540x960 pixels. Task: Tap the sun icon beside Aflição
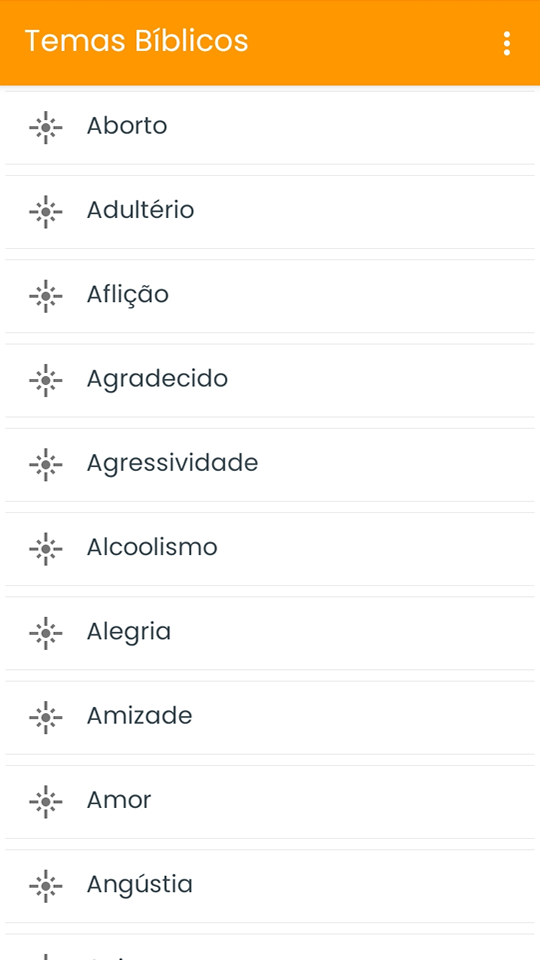[x=45, y=296]
